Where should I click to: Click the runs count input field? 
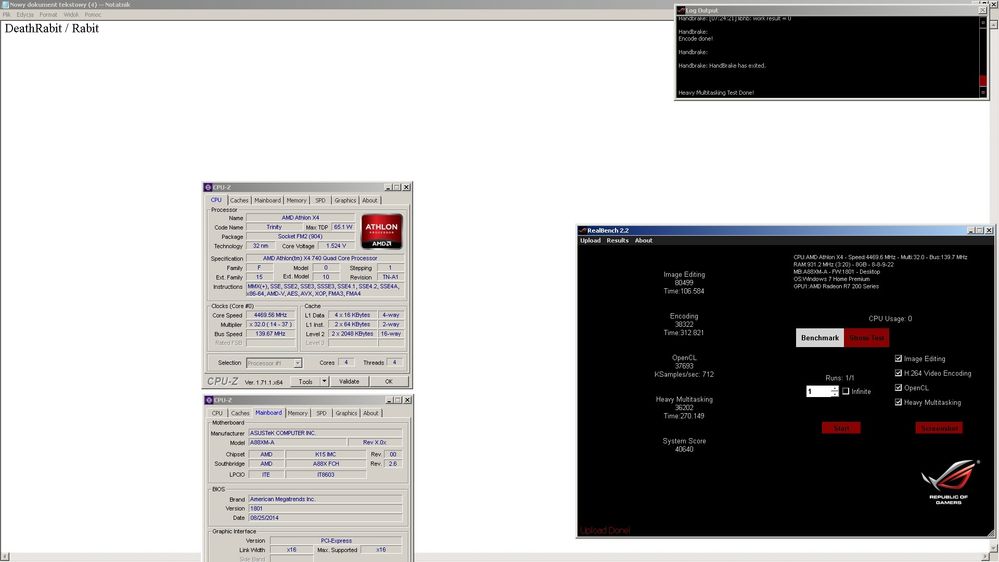[x=819, y=391]
